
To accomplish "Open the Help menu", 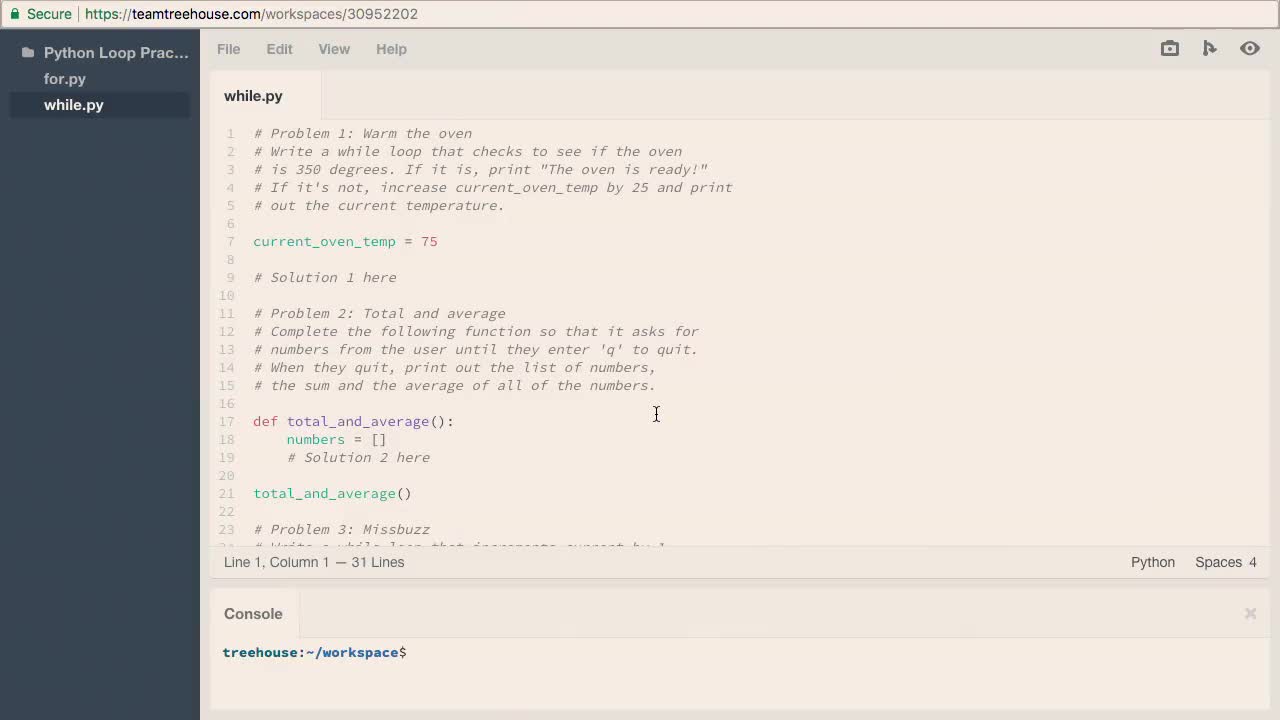I will pyautogui.click(x=391, y=49).
